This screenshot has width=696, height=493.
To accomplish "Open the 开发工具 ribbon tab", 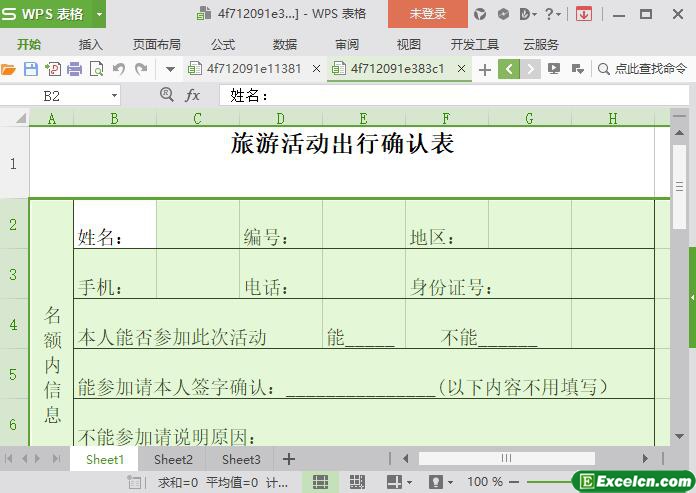I will tap(475, 44).
